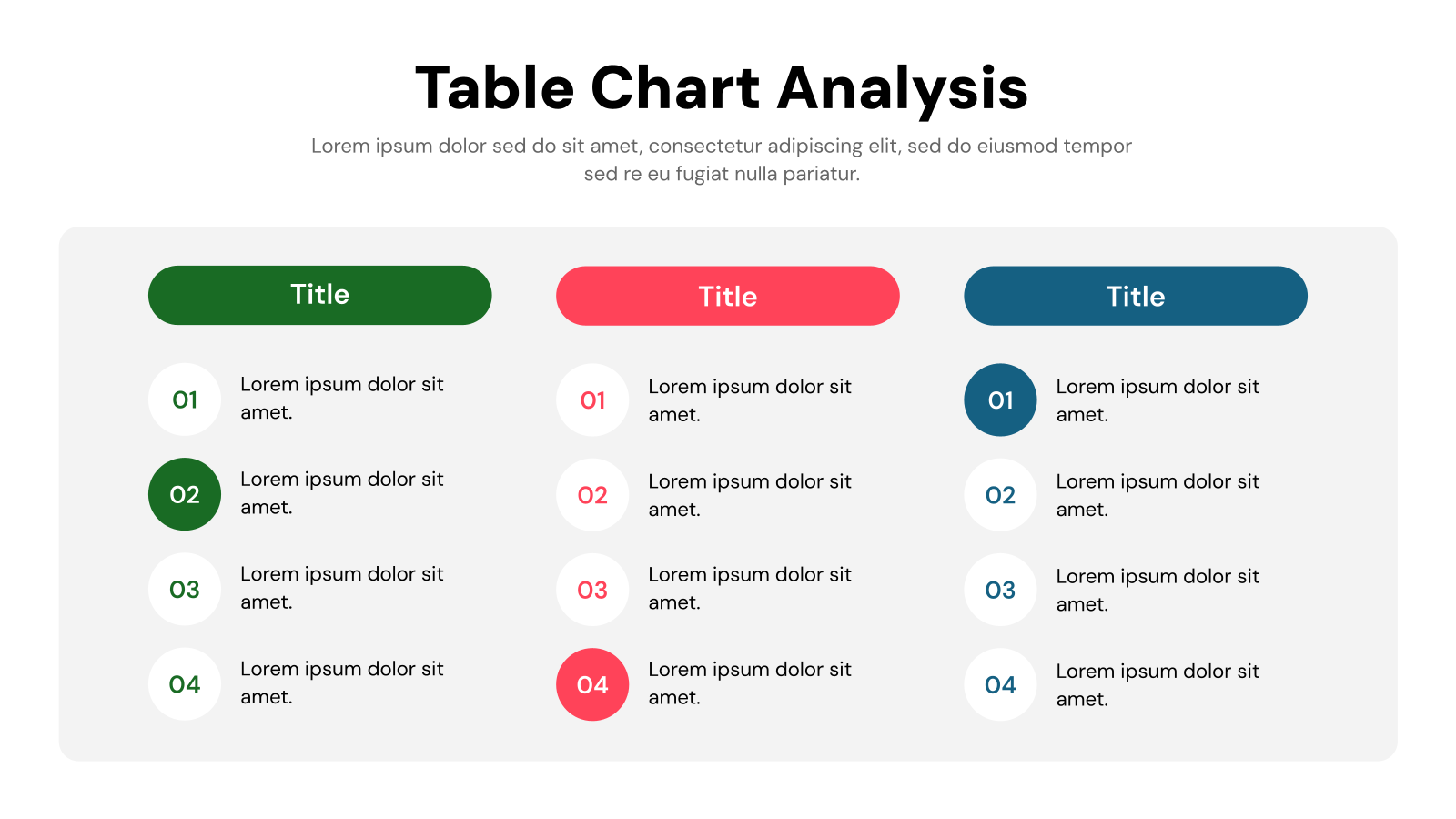1456x819 pixels.
Task: Select the filled red 04 circle
Action: click(592, 684)
